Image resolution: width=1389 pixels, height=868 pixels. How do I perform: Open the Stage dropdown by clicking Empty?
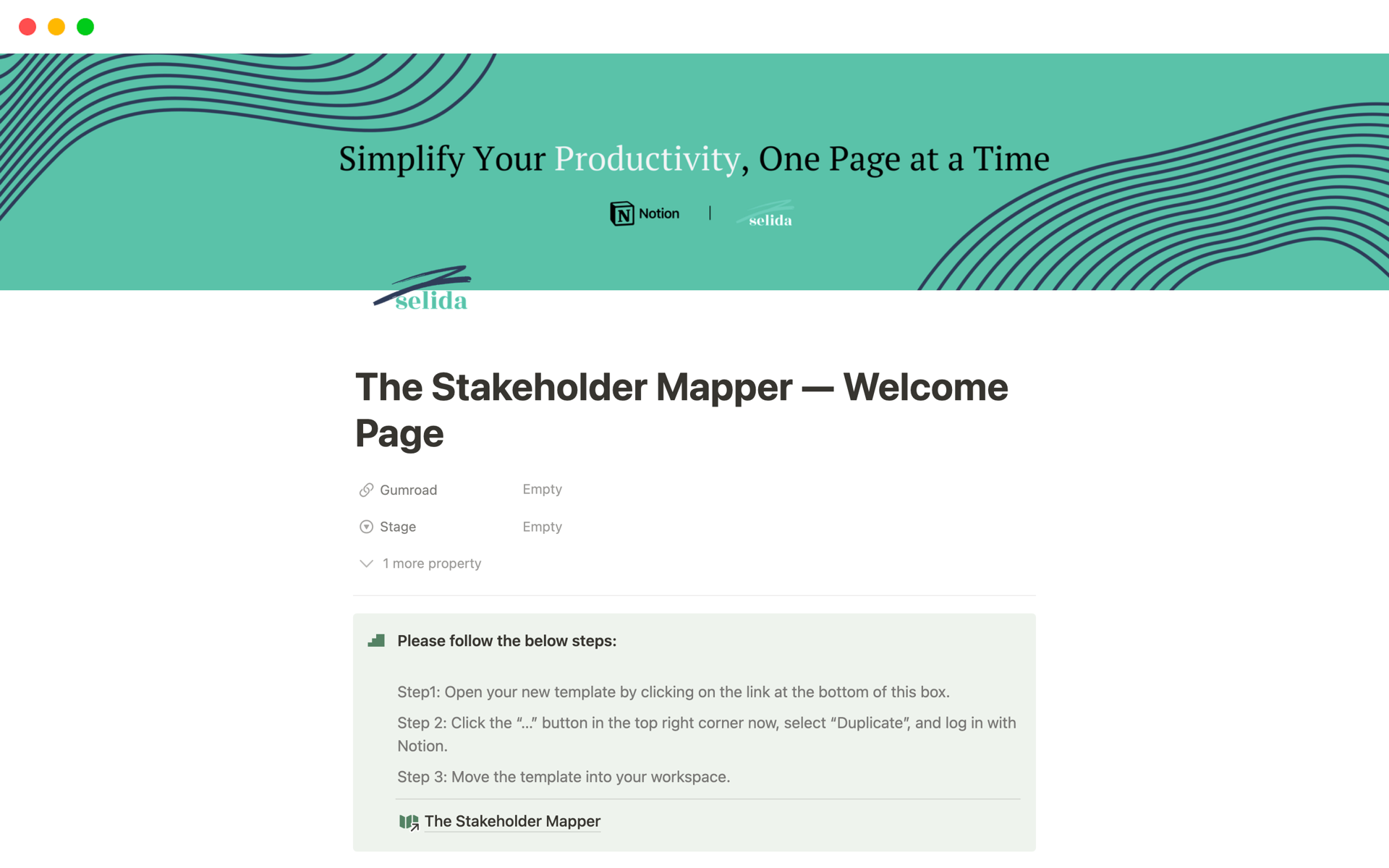coord(542,526)
